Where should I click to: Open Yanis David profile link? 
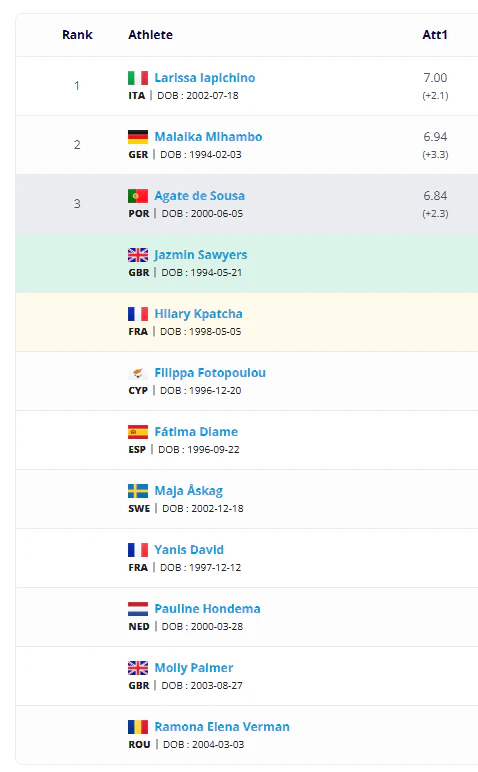pos(189,550)
